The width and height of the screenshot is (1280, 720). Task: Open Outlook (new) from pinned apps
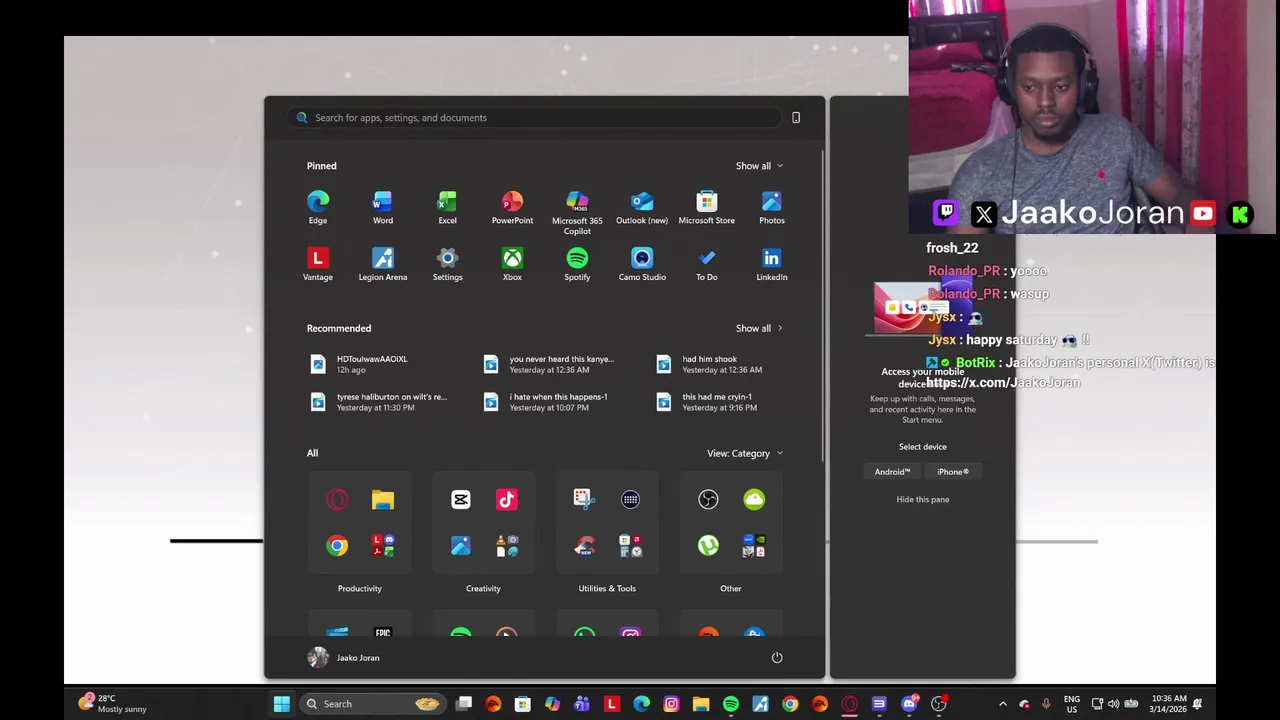click(x=642, y=208)
